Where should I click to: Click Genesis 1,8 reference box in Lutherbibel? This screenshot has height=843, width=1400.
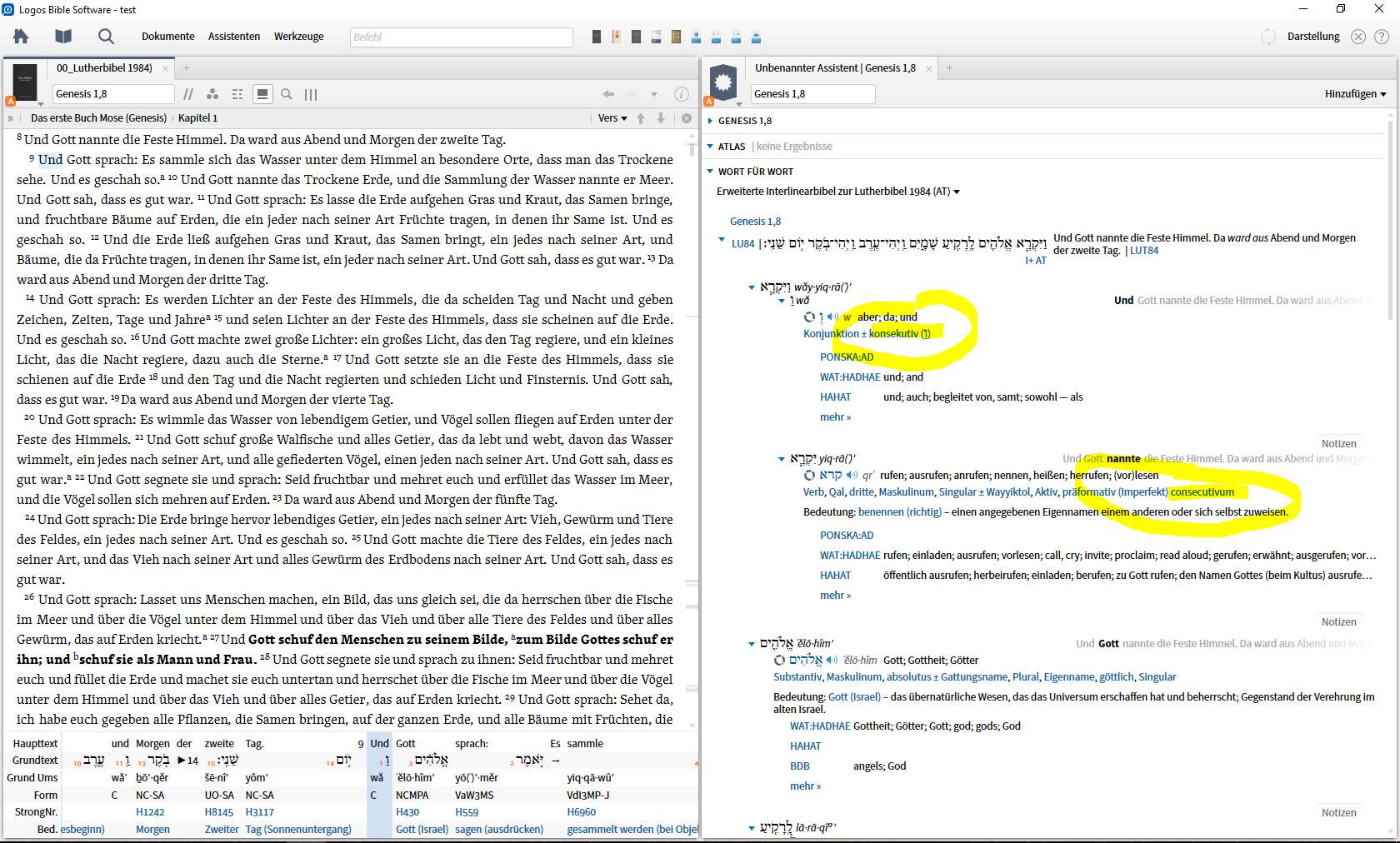coord(113,94)
